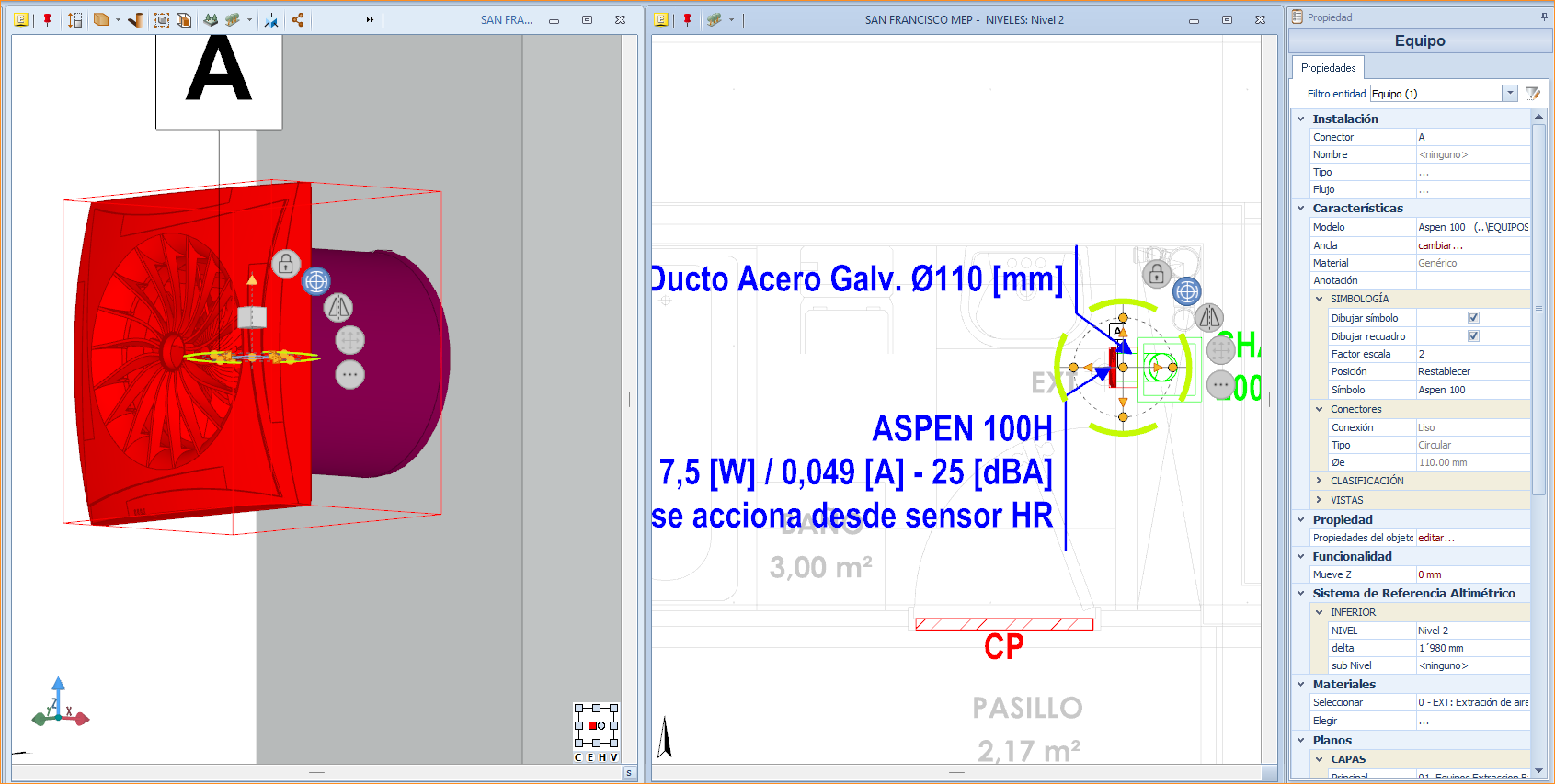The width and height of the screenshot is (1555, 784).
Task: Click the orange 3D box view icon
Action: tap(101, 19)
